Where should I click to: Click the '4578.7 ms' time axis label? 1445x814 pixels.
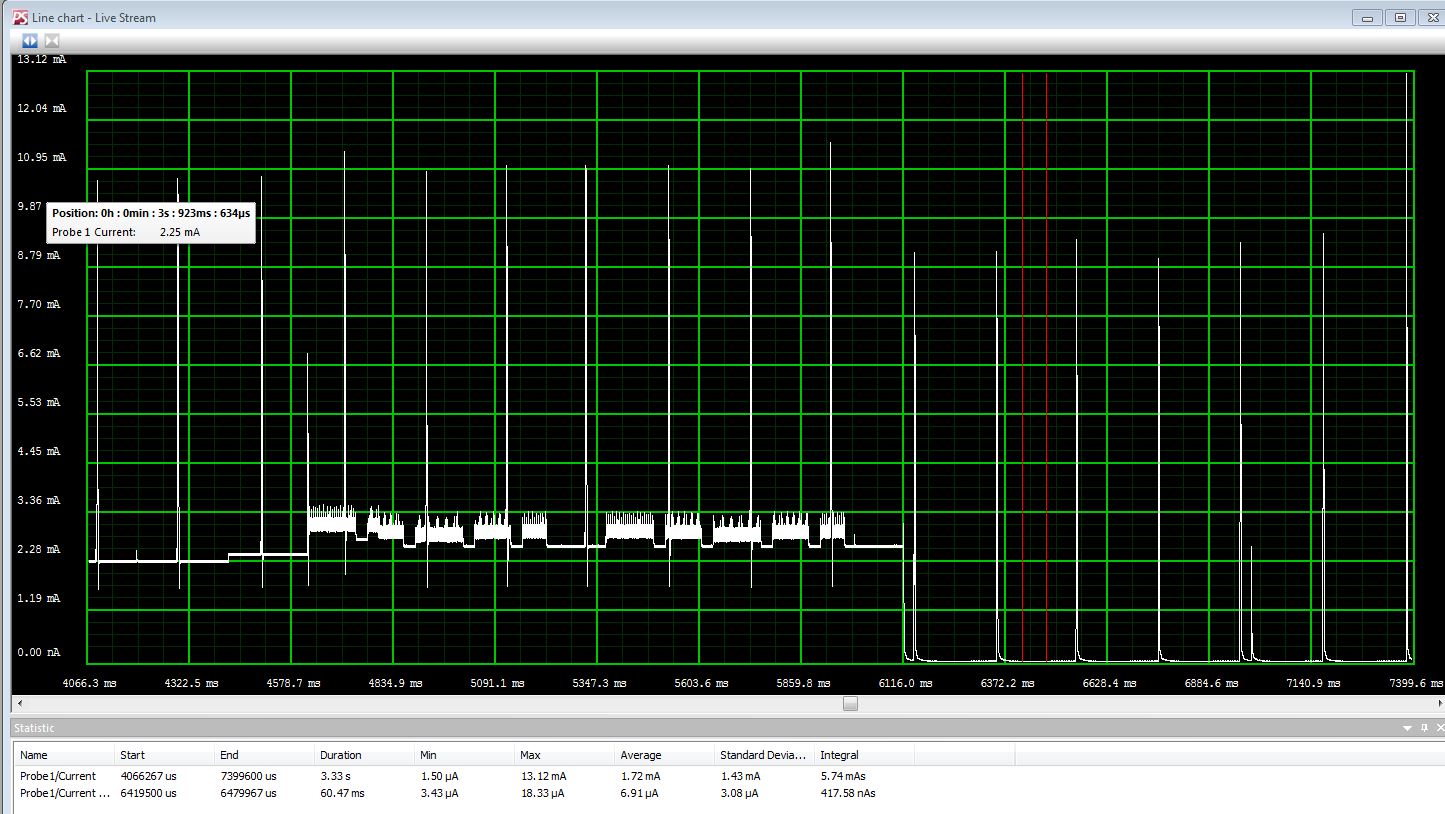[x=293, y=683]
